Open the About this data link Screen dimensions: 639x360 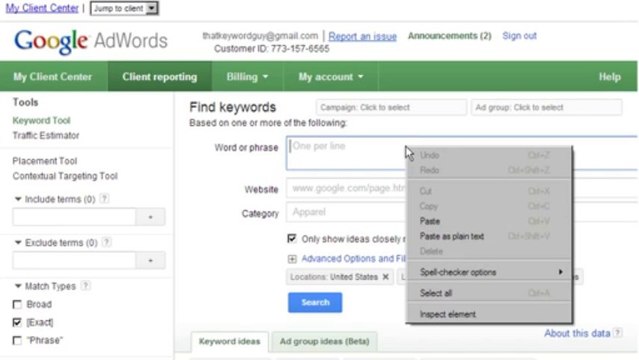tap(577, 333)
